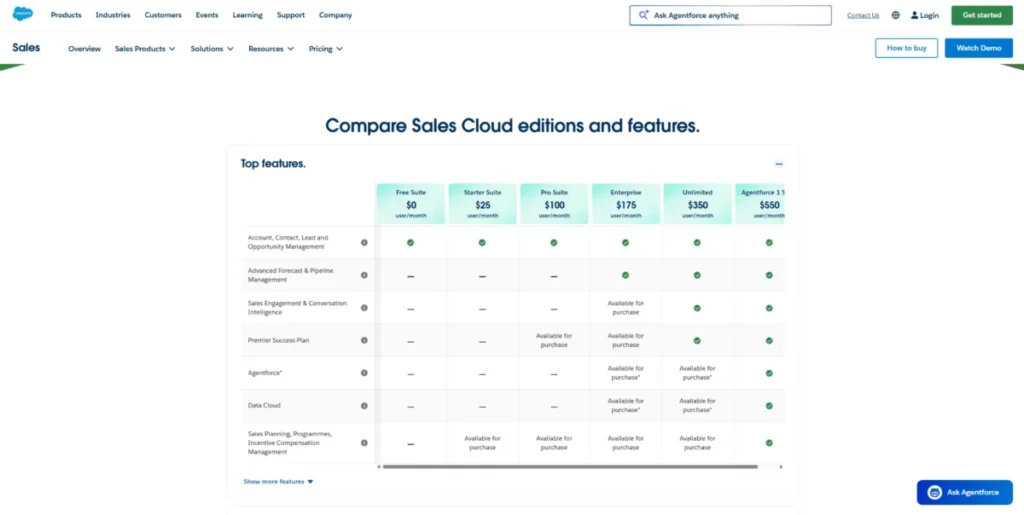The width and height of the screenshot is (1024, 515).
Task: Click Unlimited checkmark for Premier Success Plan
Action: point(697,340)
